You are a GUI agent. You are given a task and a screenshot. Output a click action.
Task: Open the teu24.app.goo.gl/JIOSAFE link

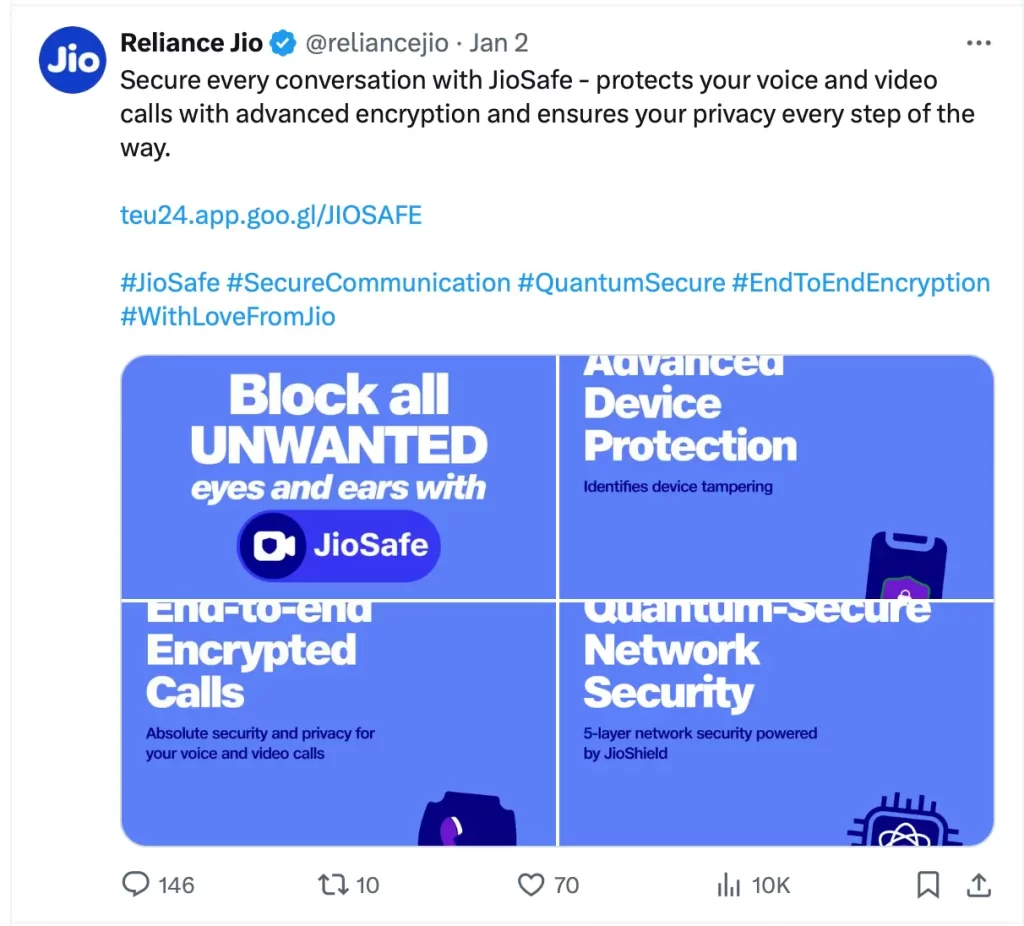tap(270, 214)
